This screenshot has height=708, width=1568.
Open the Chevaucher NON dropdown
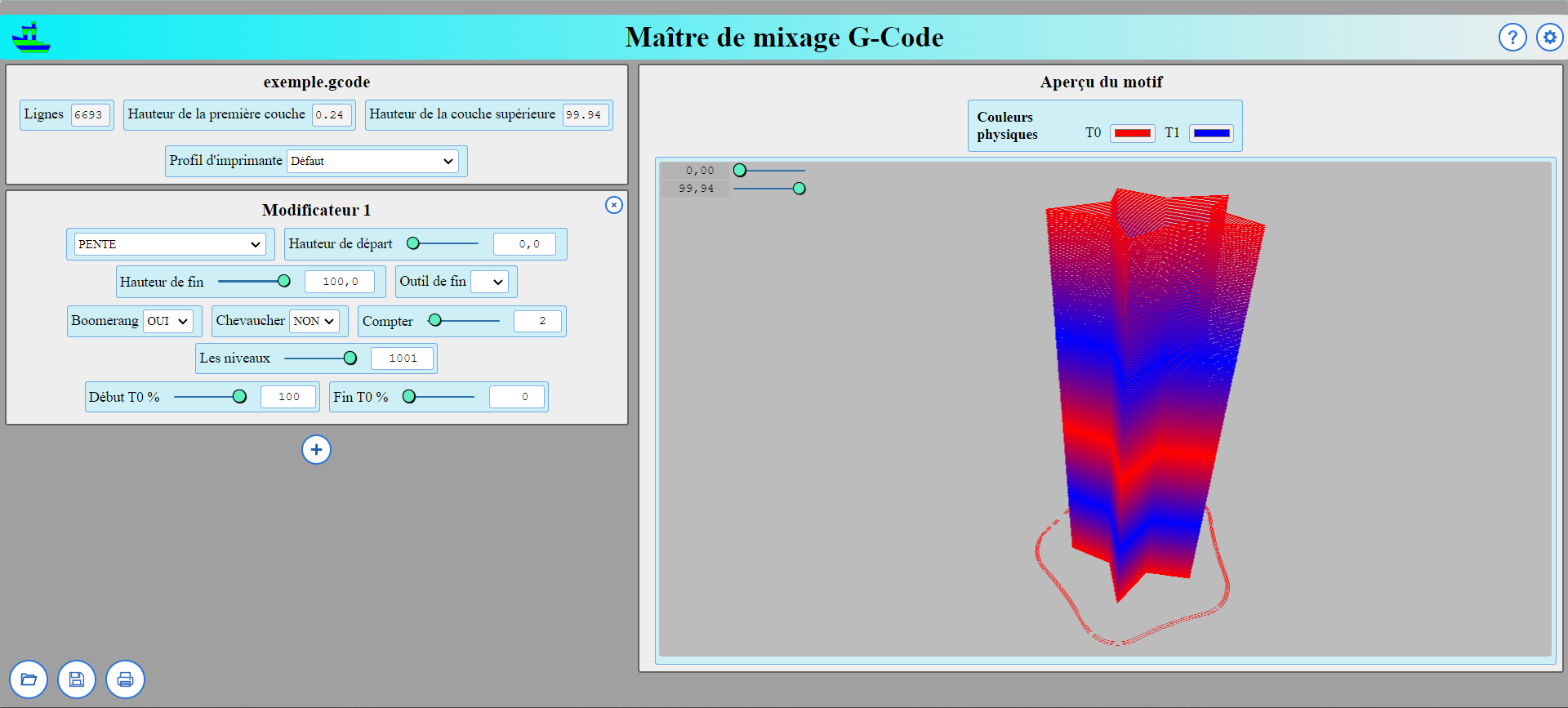[x=314, y=321]
